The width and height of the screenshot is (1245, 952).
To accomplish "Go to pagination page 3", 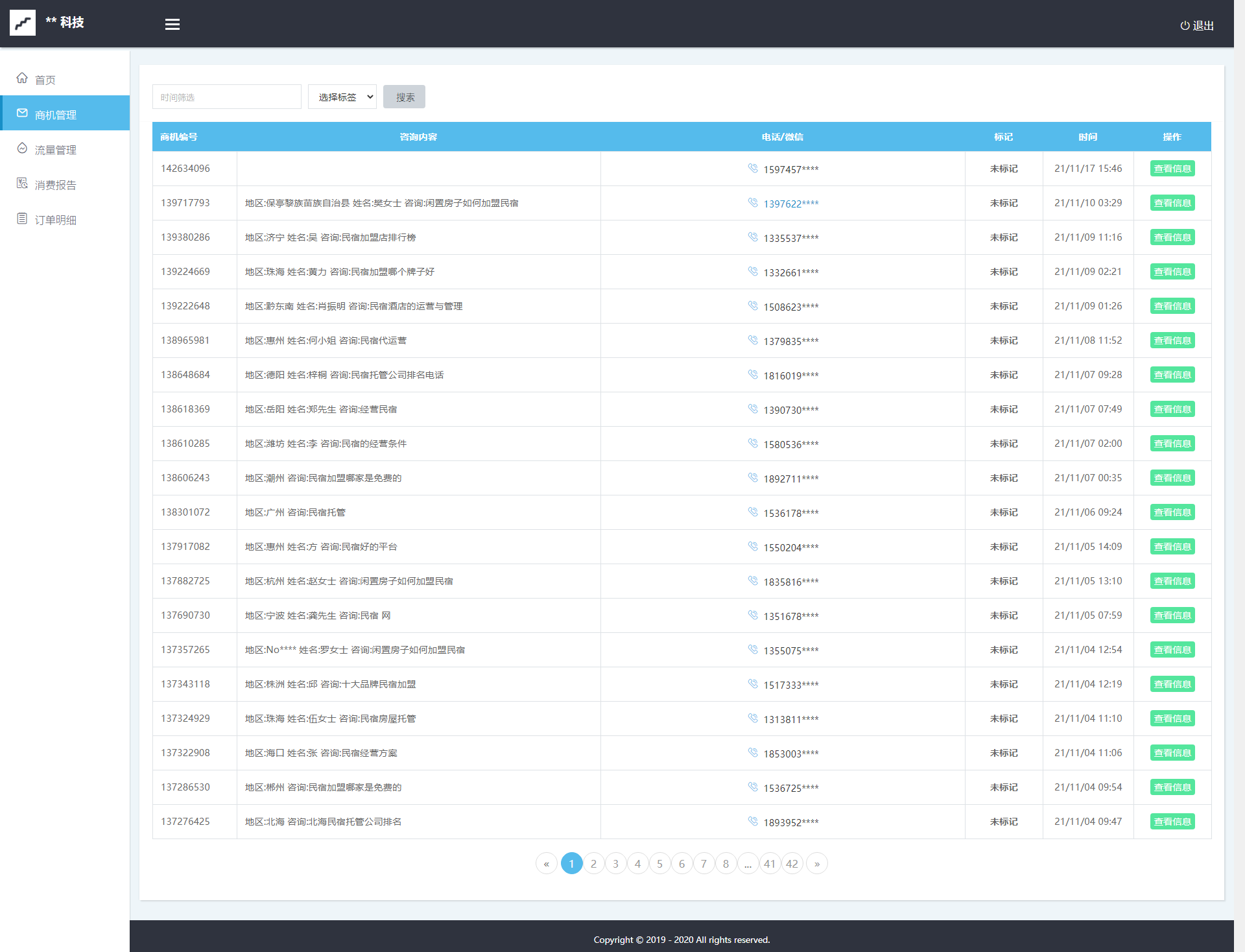I will [615, 863].
